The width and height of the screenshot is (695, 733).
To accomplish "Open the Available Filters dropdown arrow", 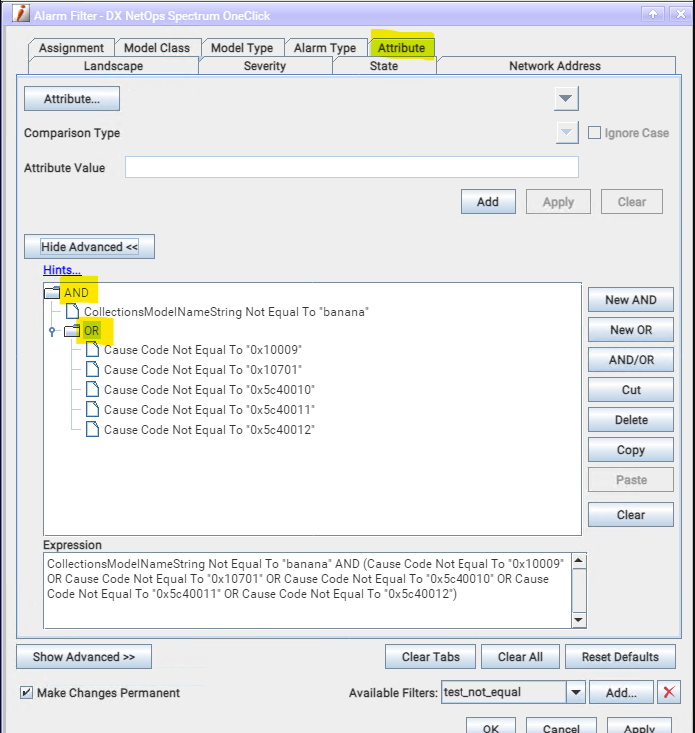I will coord(576,692).
